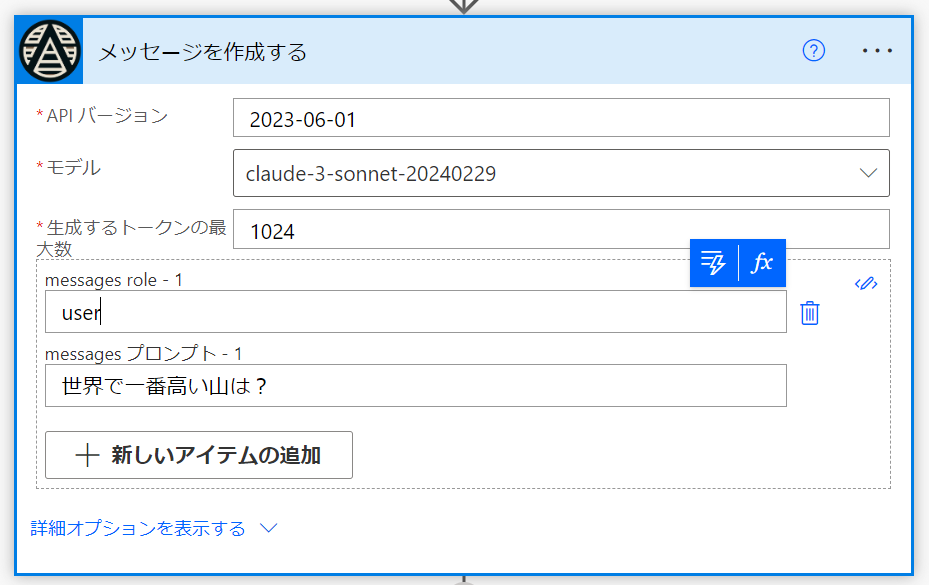Click the dynamic content lightning icon
The image size is (929, 585).
713,263
